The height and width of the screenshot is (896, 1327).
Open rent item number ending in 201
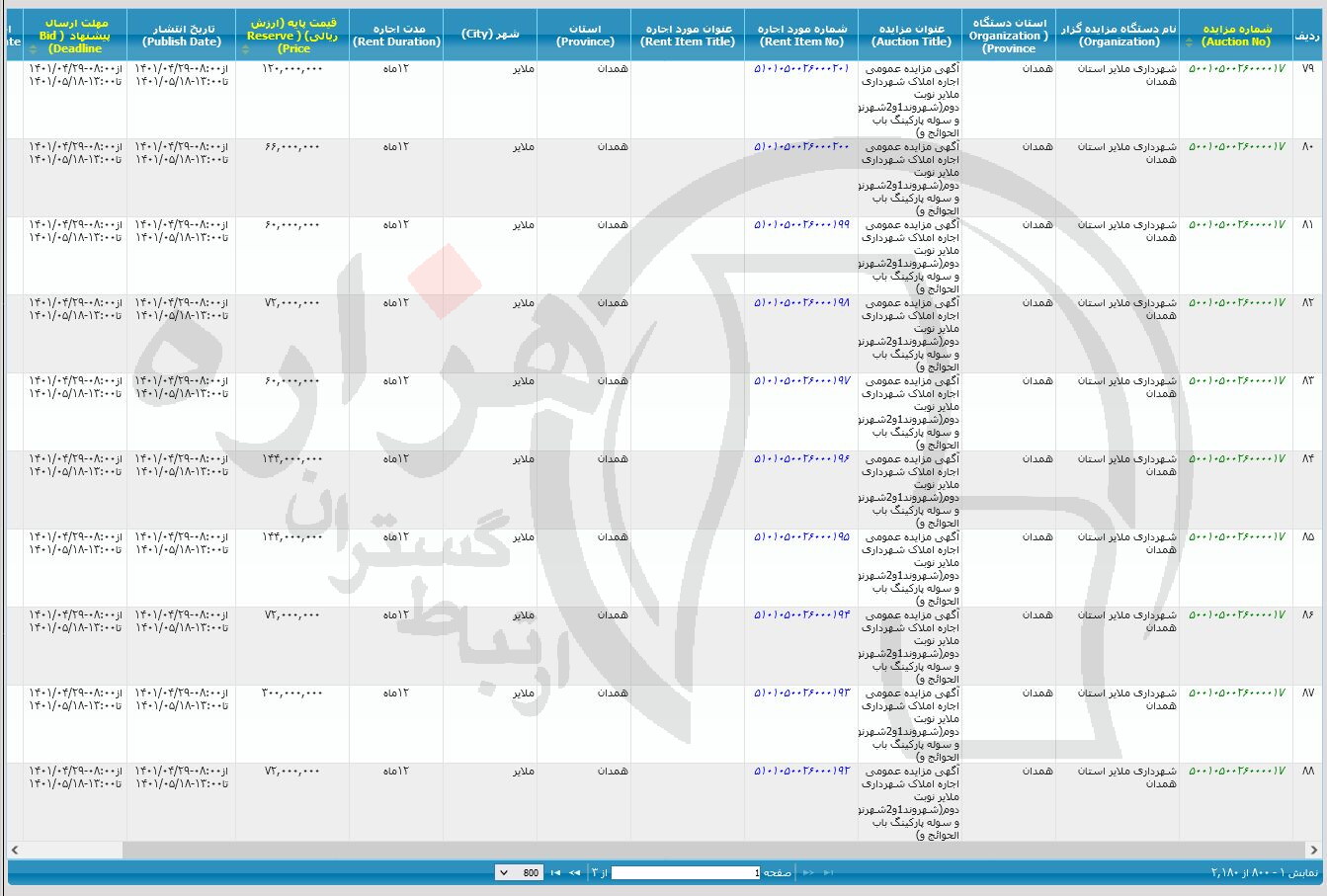pyautogui.click(x=801, y=68)
